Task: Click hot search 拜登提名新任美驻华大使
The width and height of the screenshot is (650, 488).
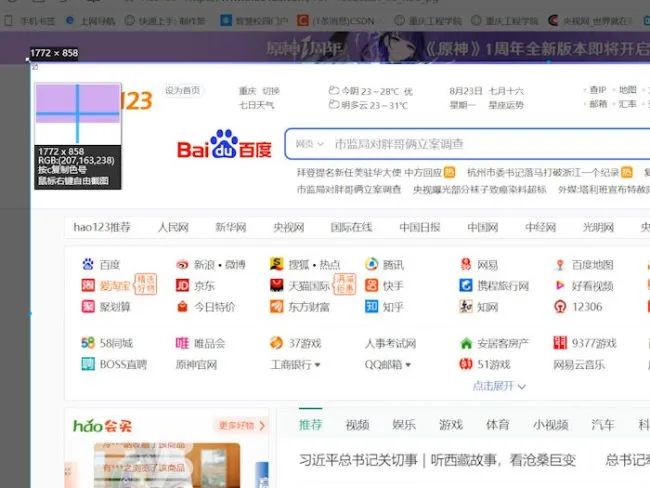Action: [x=369, y=172]
